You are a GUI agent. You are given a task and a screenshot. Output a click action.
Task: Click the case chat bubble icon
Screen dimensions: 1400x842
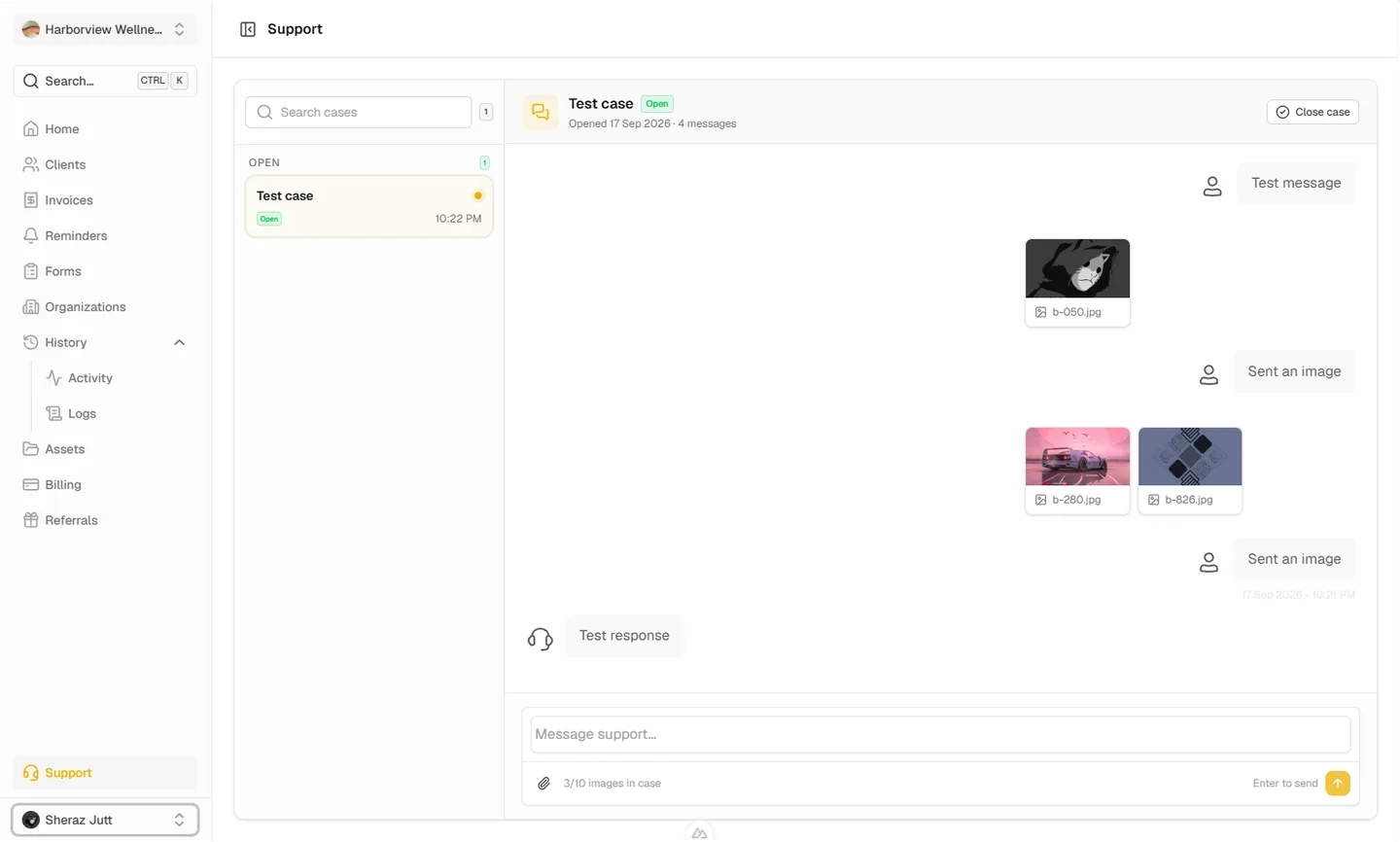pos(541,113)
